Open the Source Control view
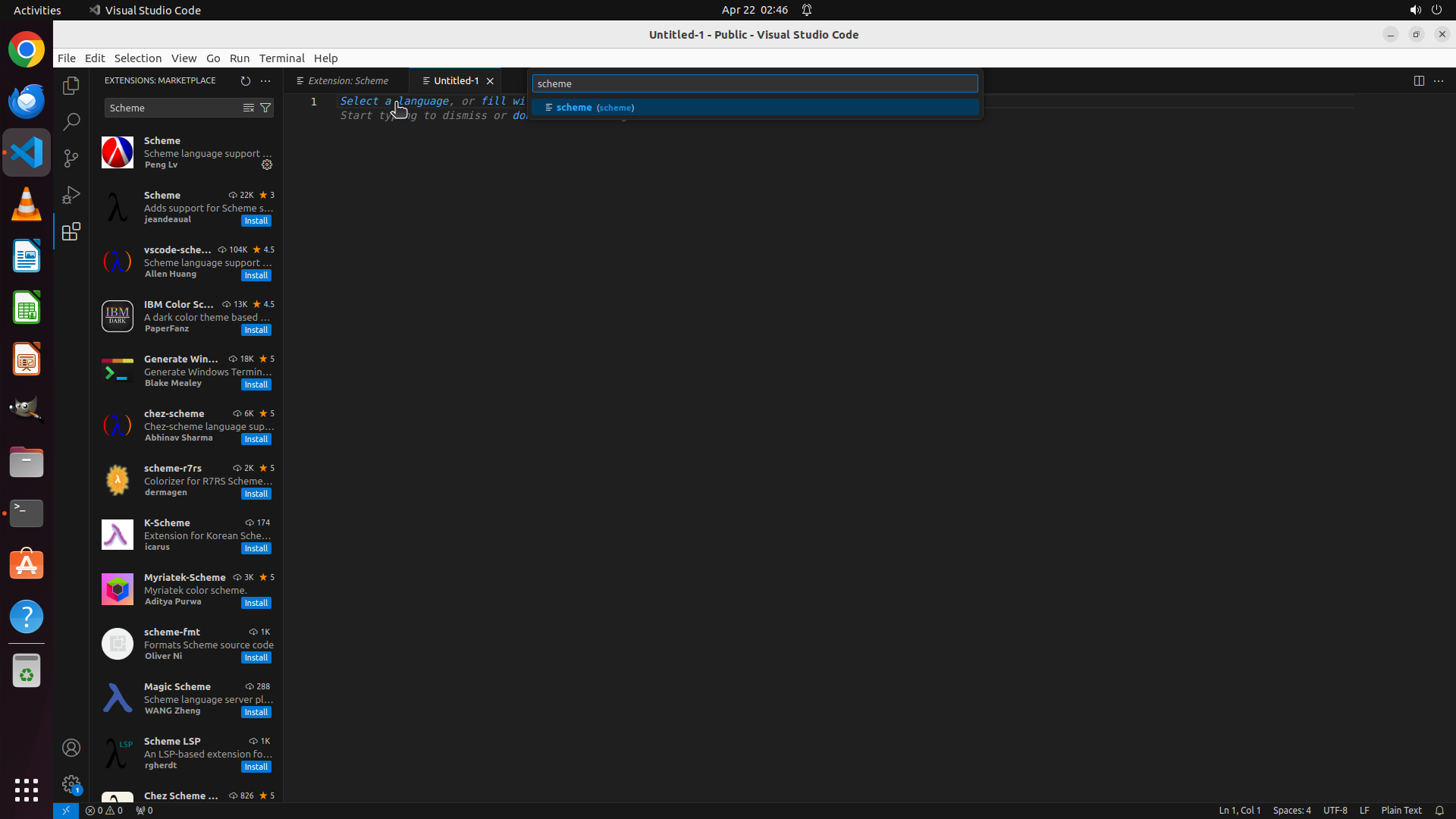 click(71, 158)
